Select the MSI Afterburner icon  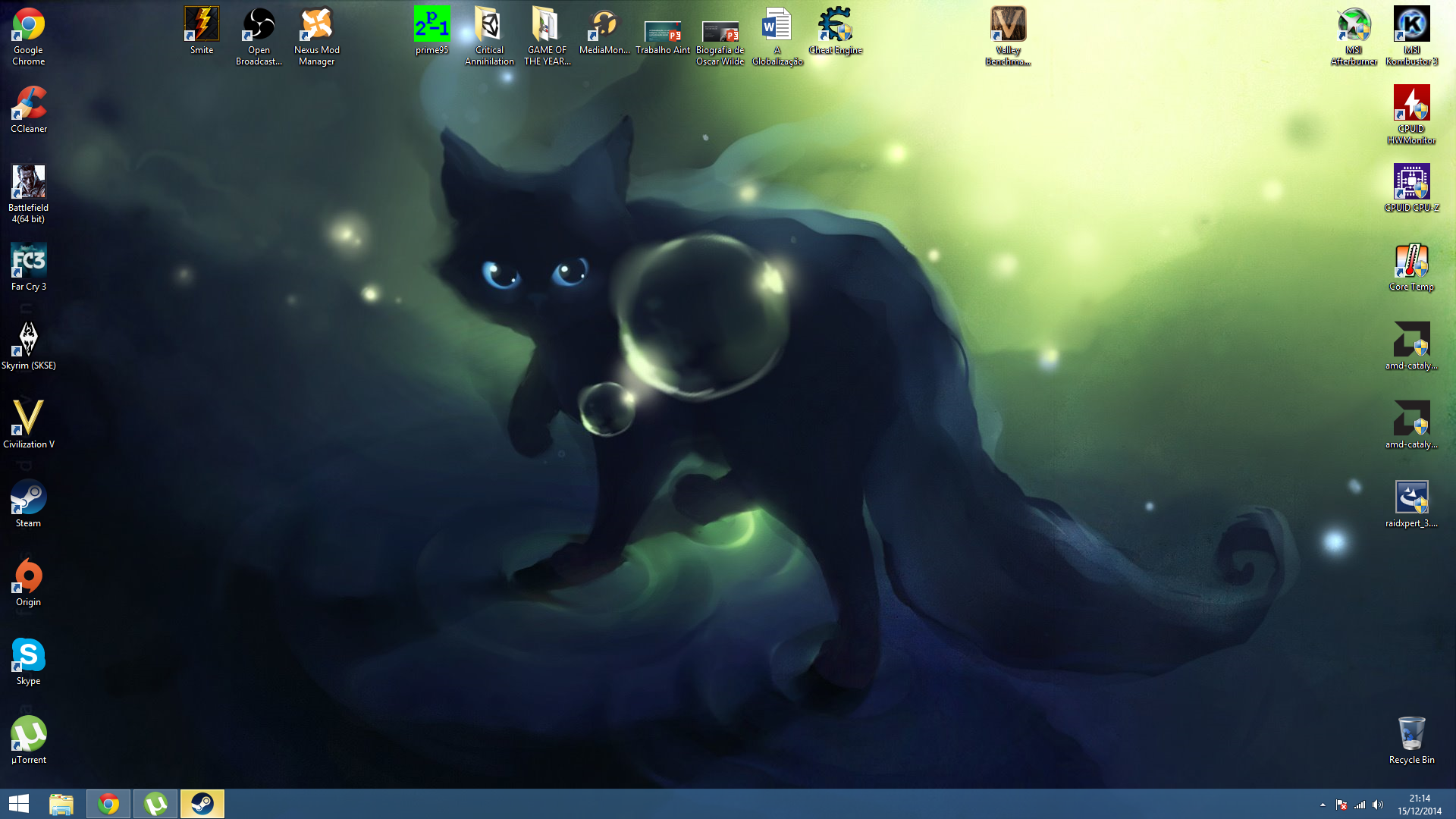(x=1354, y=26)
